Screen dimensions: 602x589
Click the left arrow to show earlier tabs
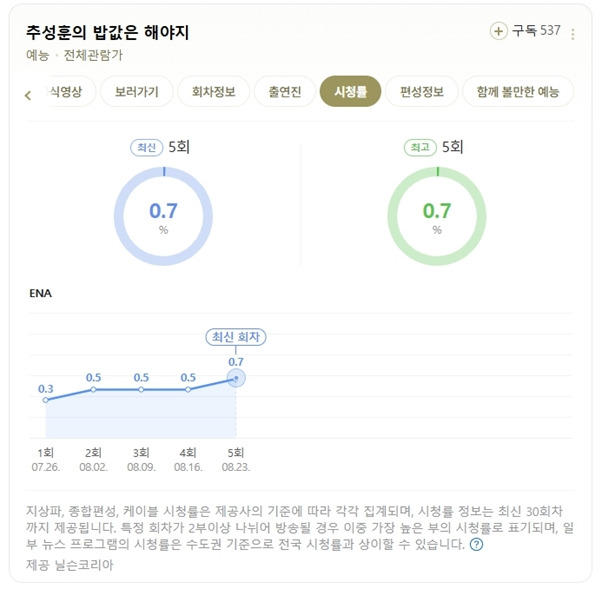click(28, 95)
